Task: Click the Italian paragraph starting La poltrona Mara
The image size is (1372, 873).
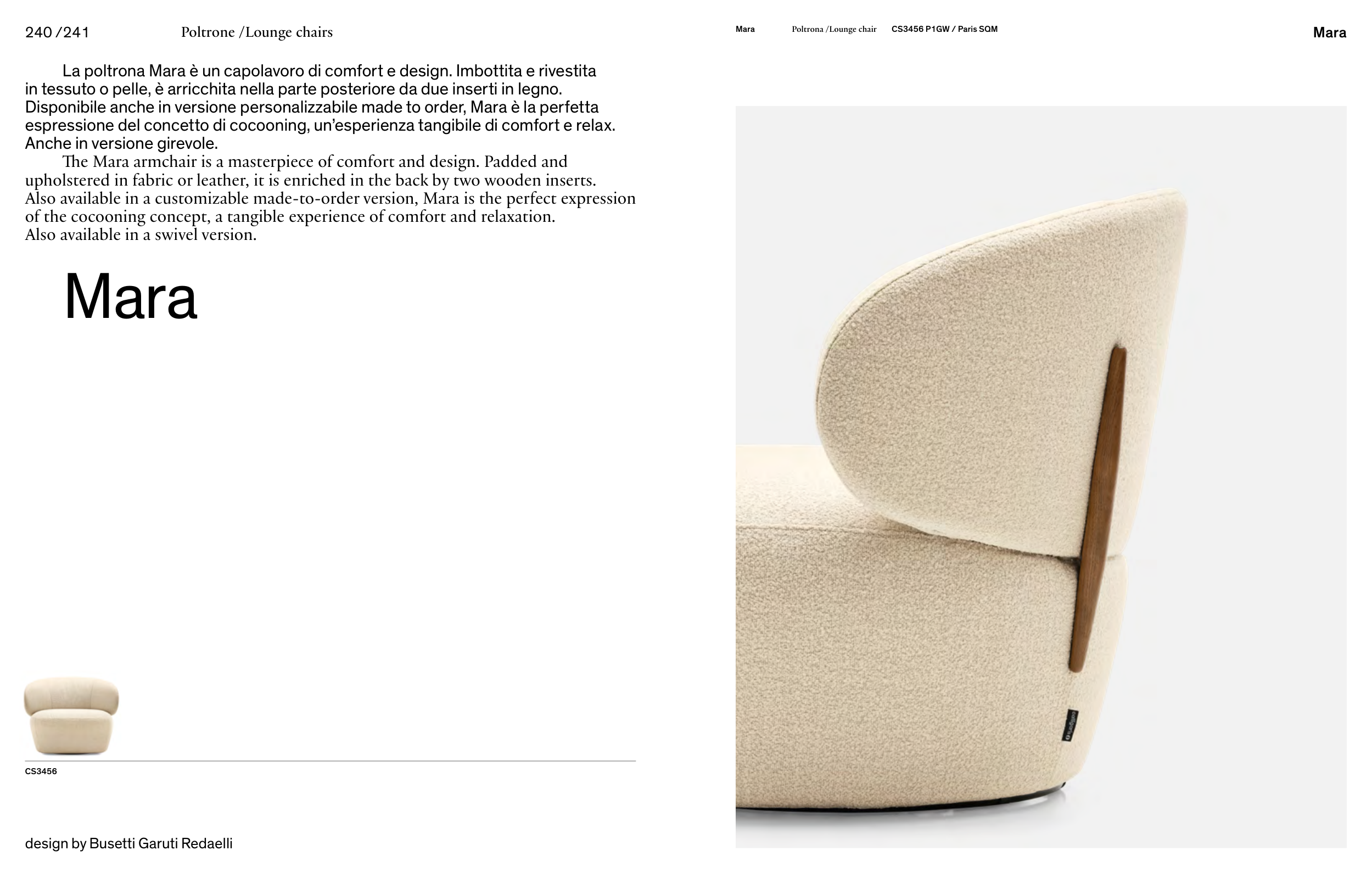Action: tap(320, 107)
